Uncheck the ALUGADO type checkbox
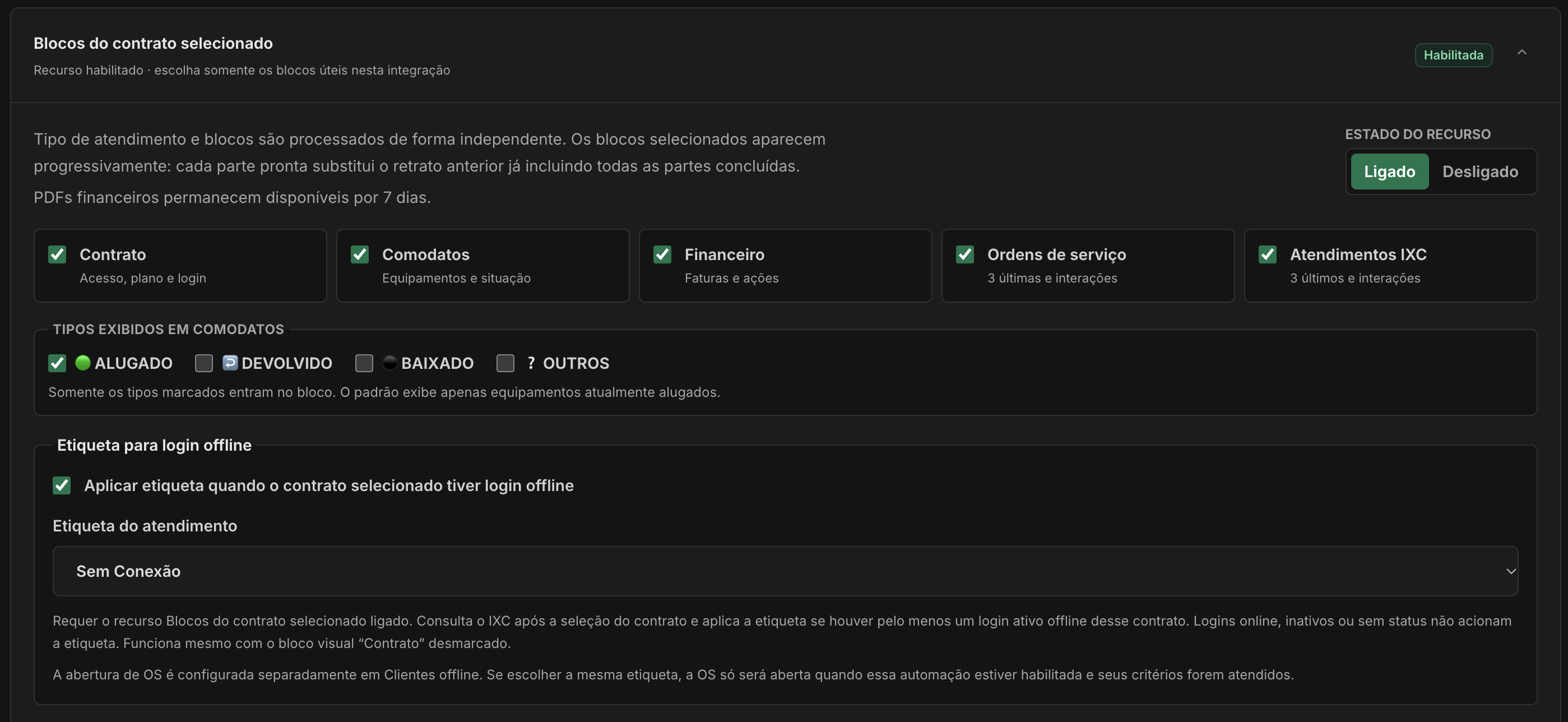Image resolution: width=1568 pixels, height=722 pixels. (57, 363)
